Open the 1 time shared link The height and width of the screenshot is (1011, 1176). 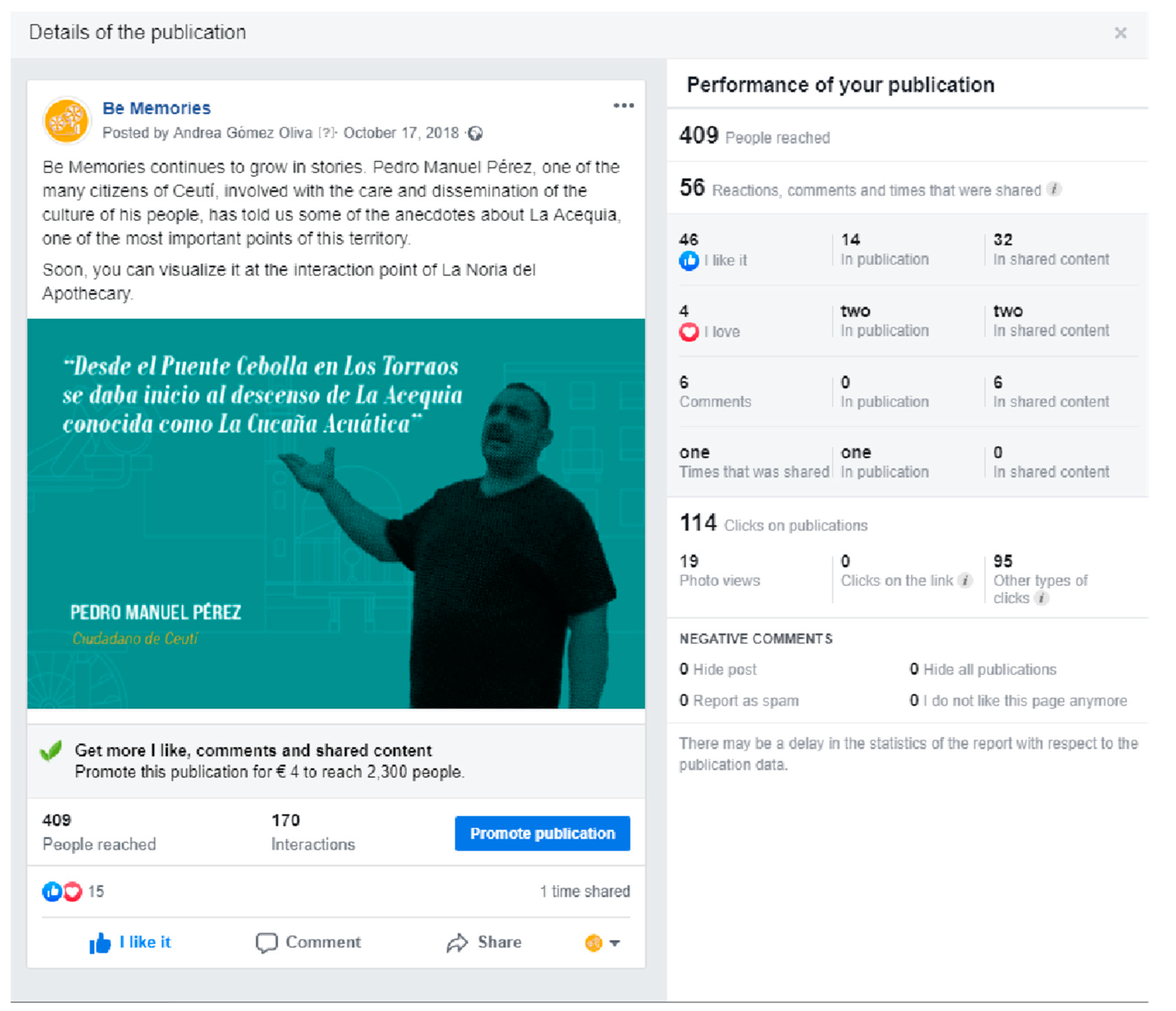[x=585, y=892]
